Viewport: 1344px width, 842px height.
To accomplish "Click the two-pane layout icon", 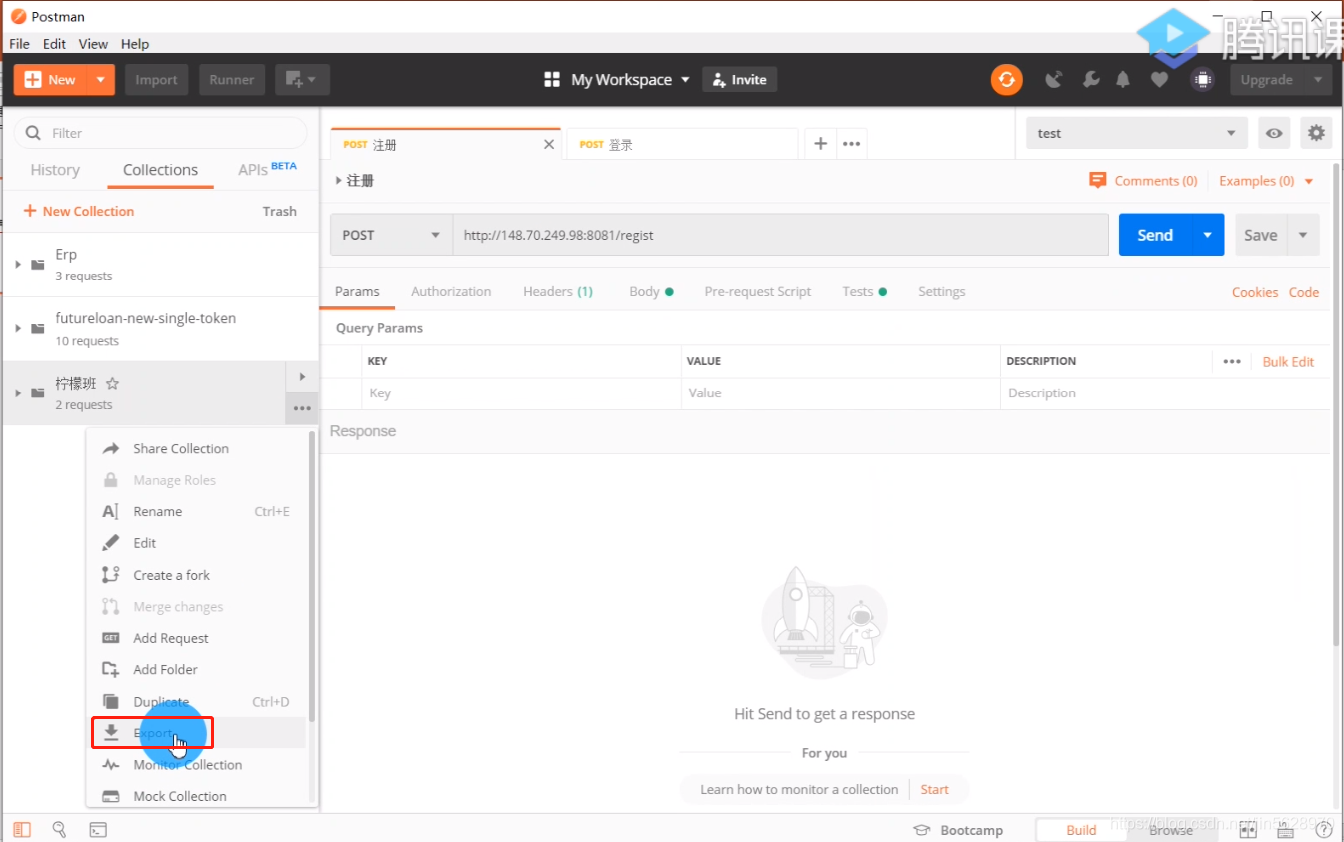I will click(1248, 830).
